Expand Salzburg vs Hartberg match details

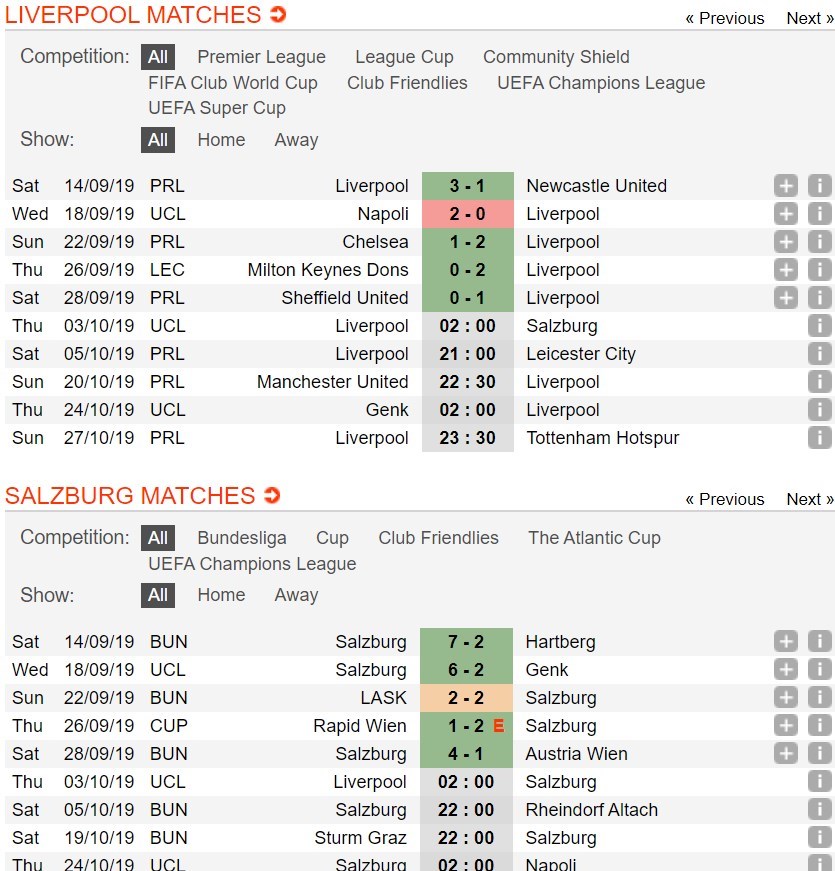786,642
